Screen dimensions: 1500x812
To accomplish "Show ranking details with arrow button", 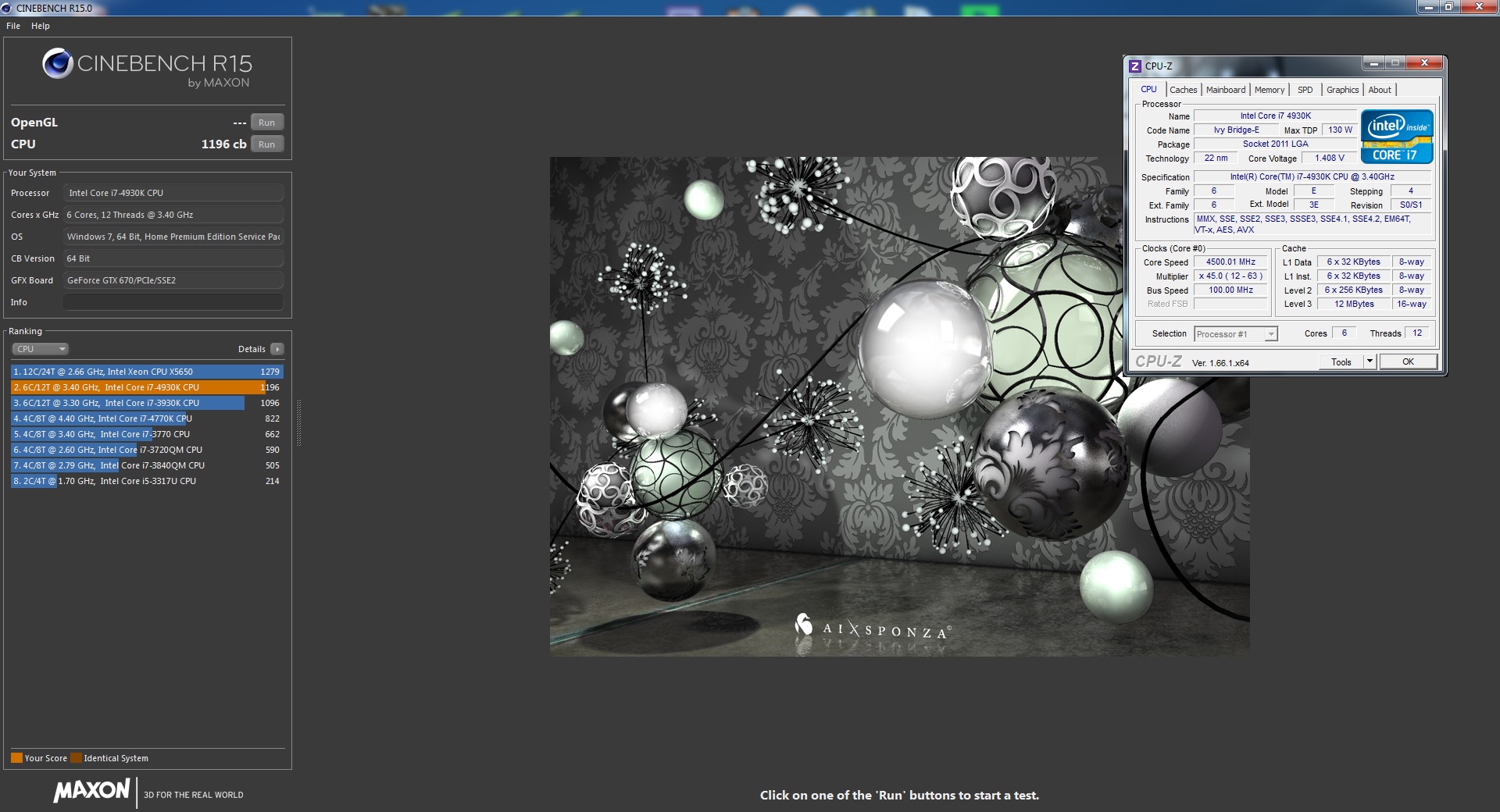I will [277, 349].
